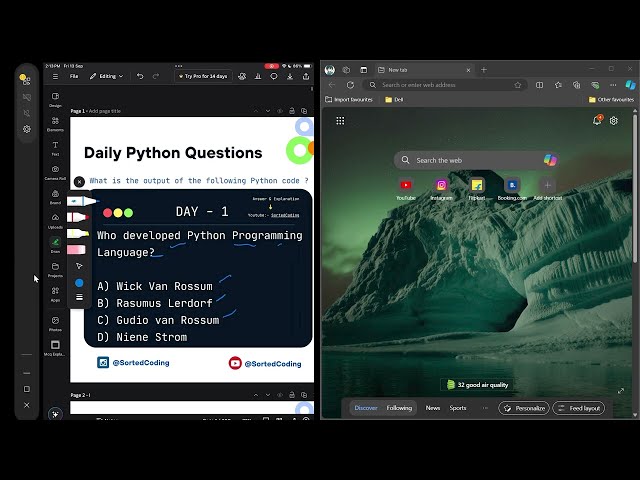The height and width of the screenshot is (480, 640).
Task: Lock Page 1 with the lock icon
Action: click(x=292, y=111)
